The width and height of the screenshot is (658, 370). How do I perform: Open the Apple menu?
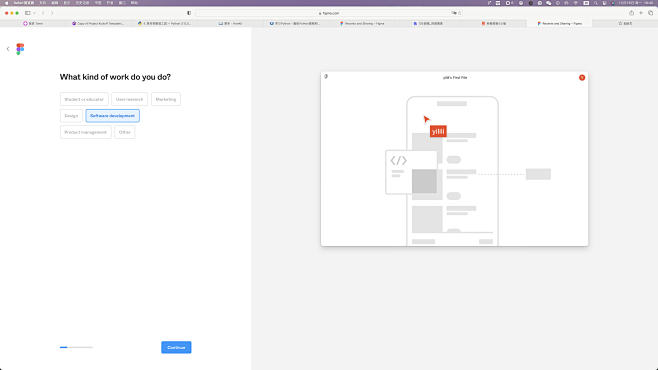coord(6,3)
